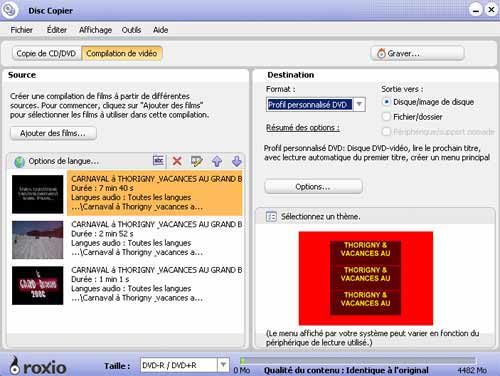Click the disc capacity progress bar

pyautogui.click(x=358, y=360)
